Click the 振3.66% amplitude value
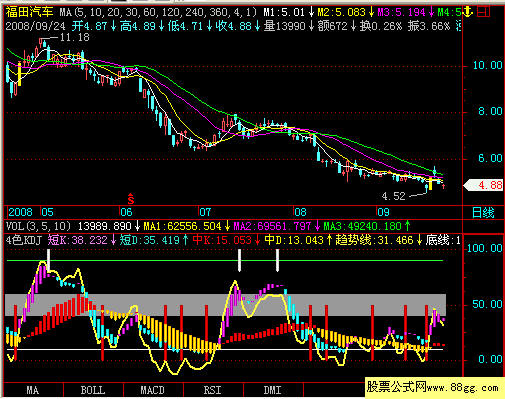505x399 pixels. pyautogui.click(x=429, y=26)
